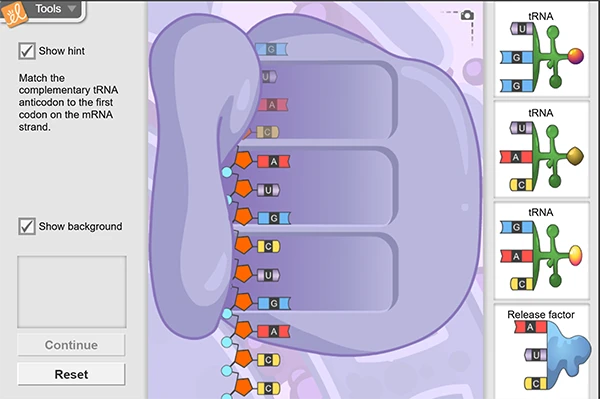This screenshot has width=600, height=399.
Task: Click the U base of first AUG codon
Action: coord(268,190)
